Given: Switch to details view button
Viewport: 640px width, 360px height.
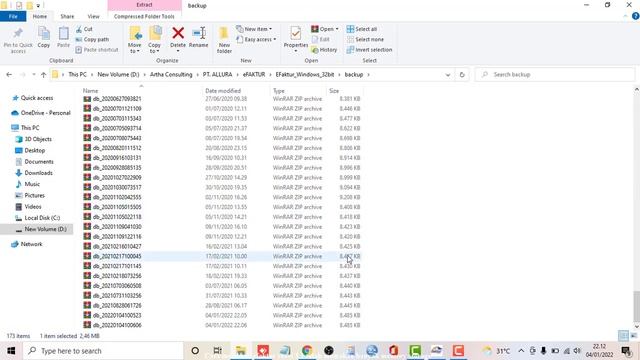Looking at the screenshot, I should 623,336.
